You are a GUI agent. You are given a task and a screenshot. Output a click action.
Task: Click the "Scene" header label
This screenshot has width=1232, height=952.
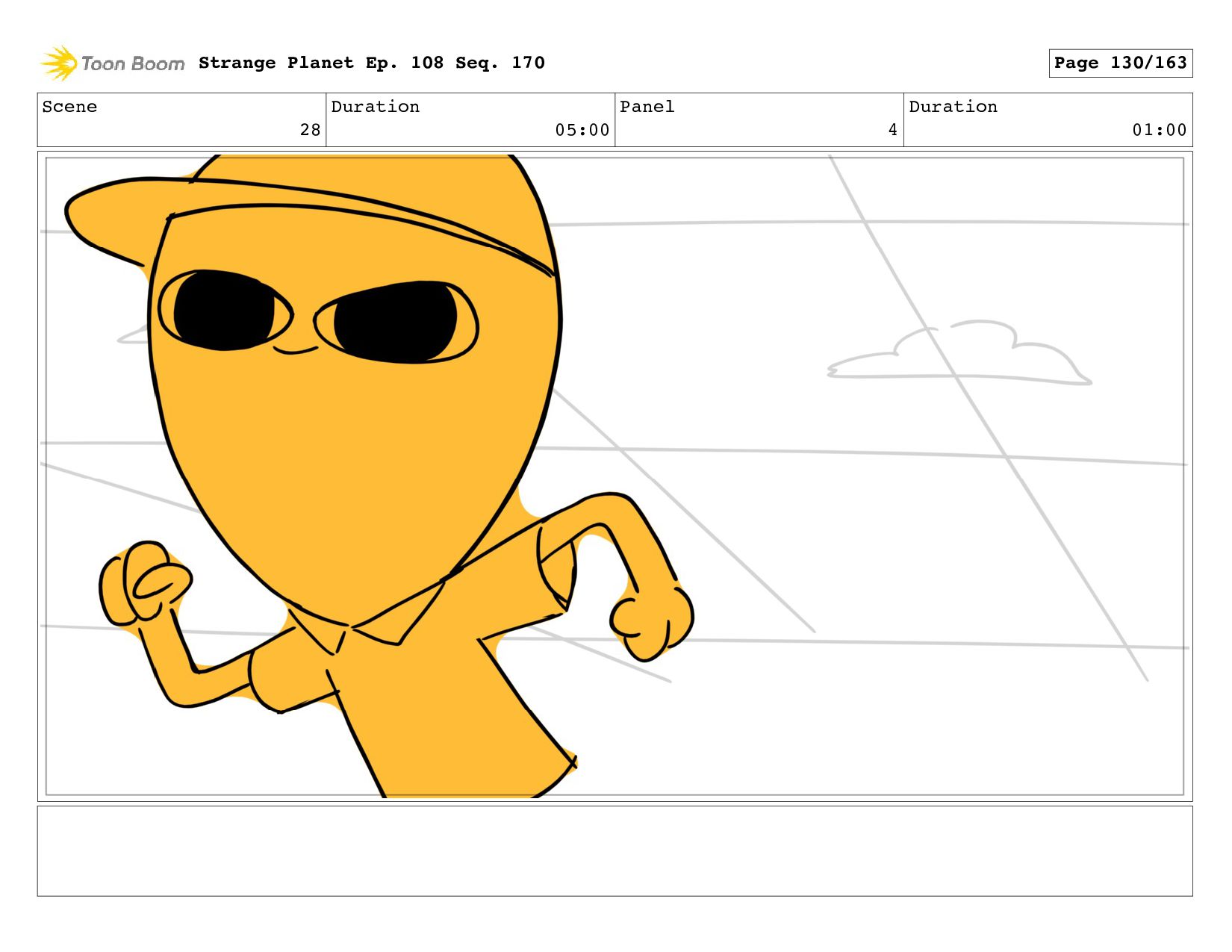pos(69,107)
